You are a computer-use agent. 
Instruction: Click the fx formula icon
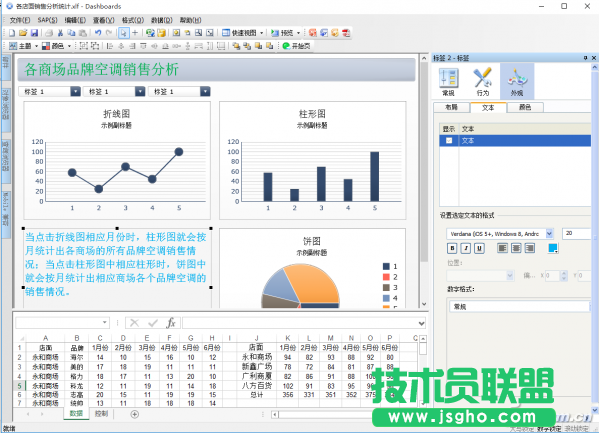tap(171, 323)
